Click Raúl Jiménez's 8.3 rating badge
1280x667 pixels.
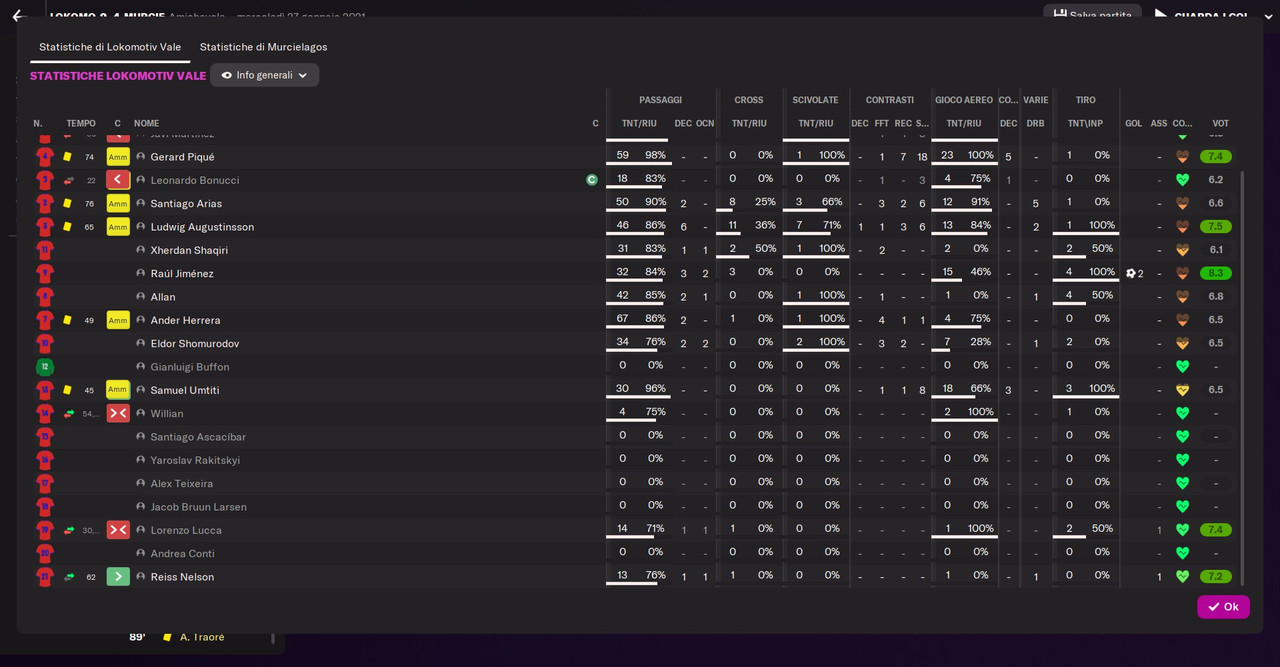pyautogui.click(x=1216, y=273)
